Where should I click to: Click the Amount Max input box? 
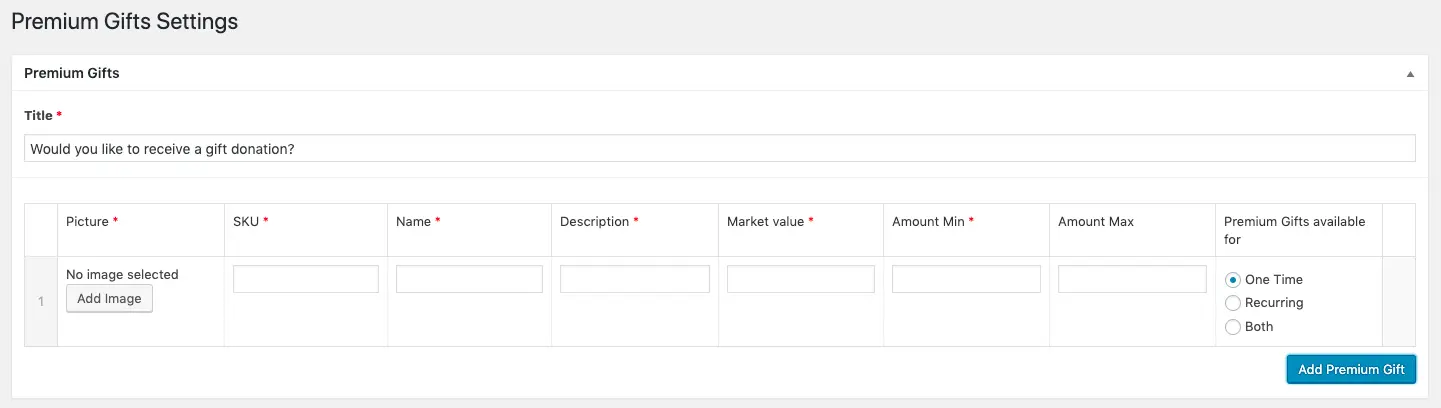1132,279
